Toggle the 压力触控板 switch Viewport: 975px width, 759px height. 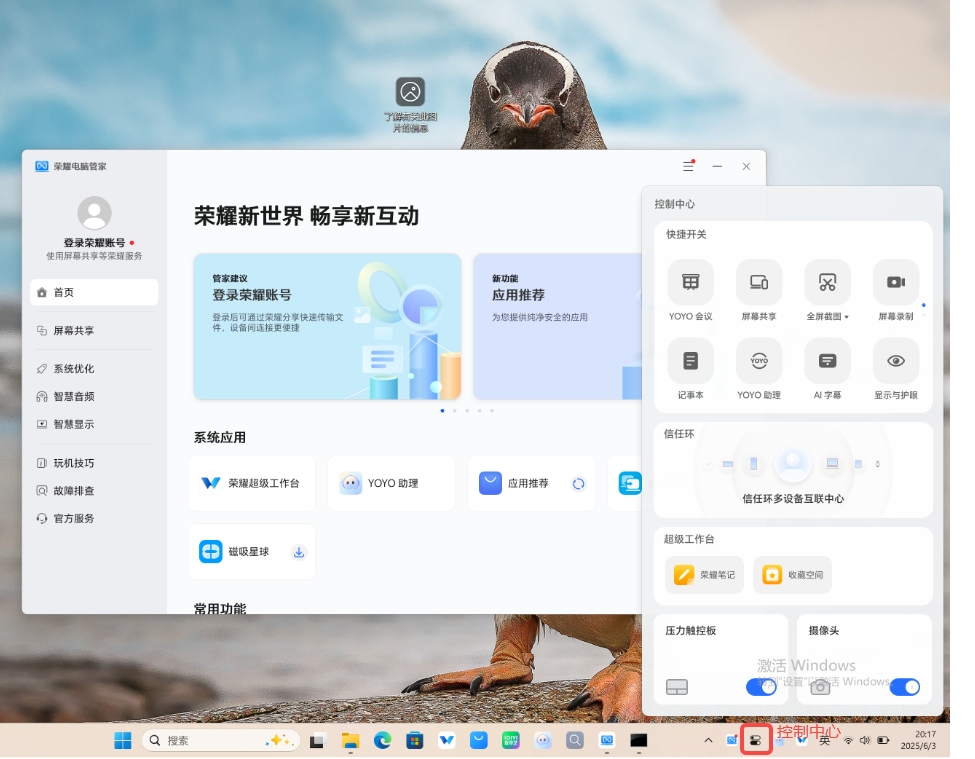(760, 687)
